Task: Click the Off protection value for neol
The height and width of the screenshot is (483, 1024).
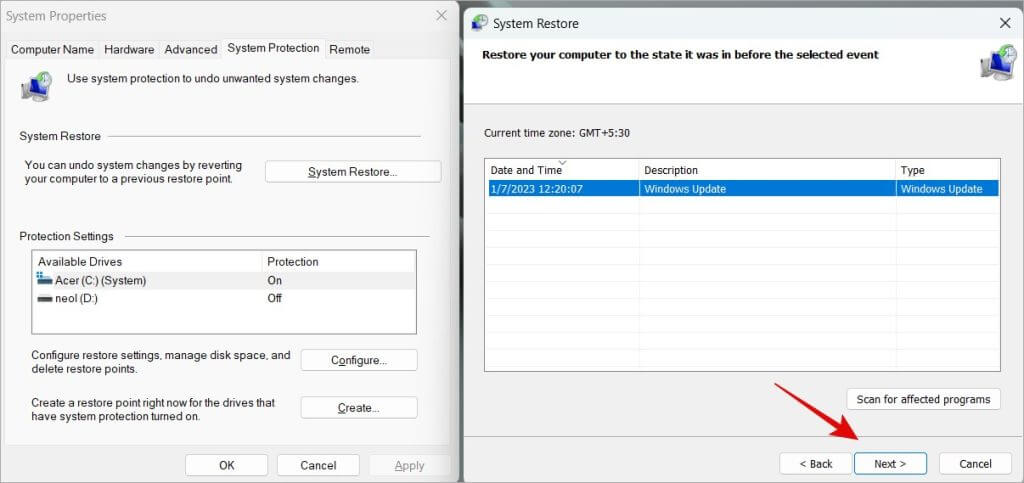Action: 274,298
